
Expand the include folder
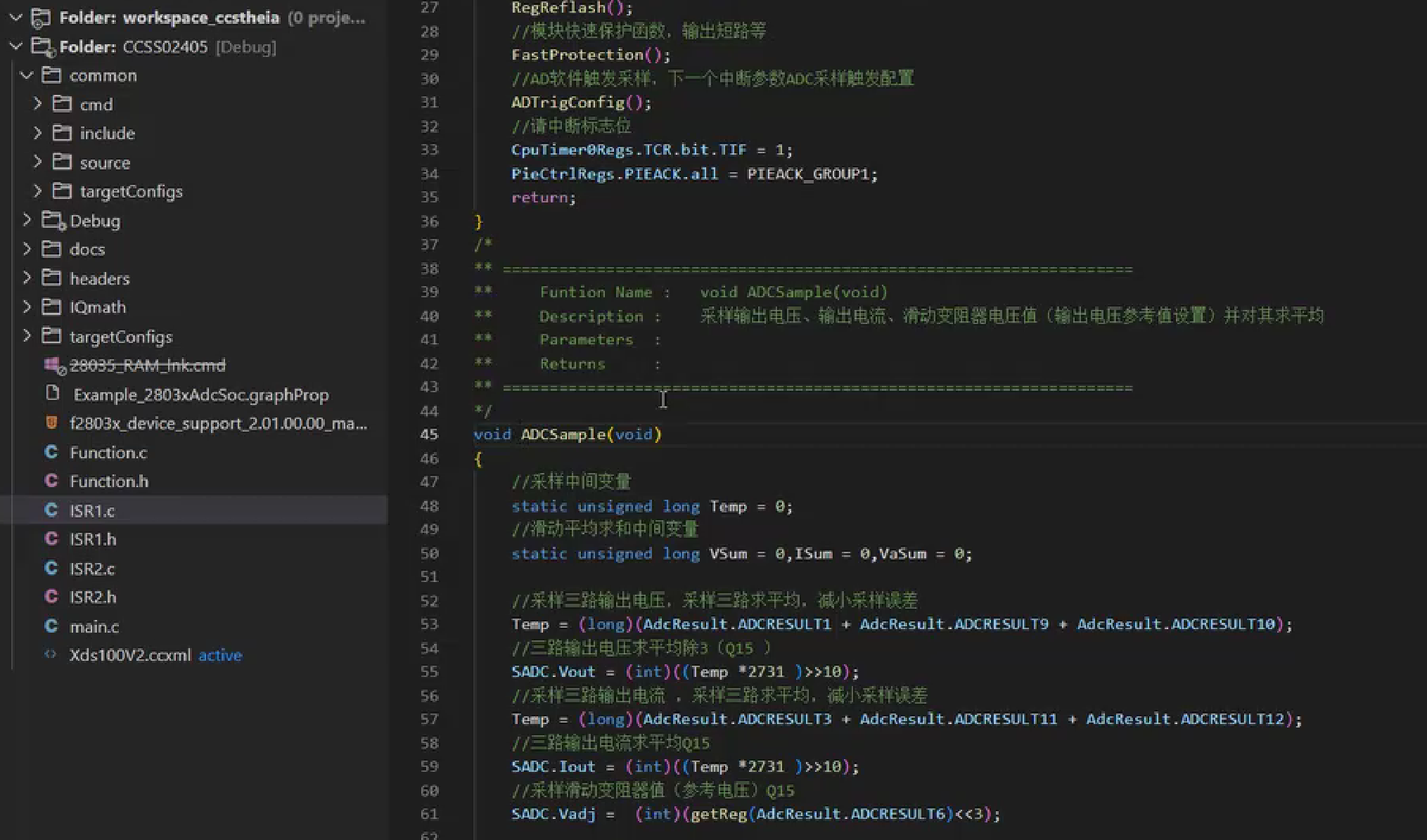pyautogui.click(x=38, y=133)
